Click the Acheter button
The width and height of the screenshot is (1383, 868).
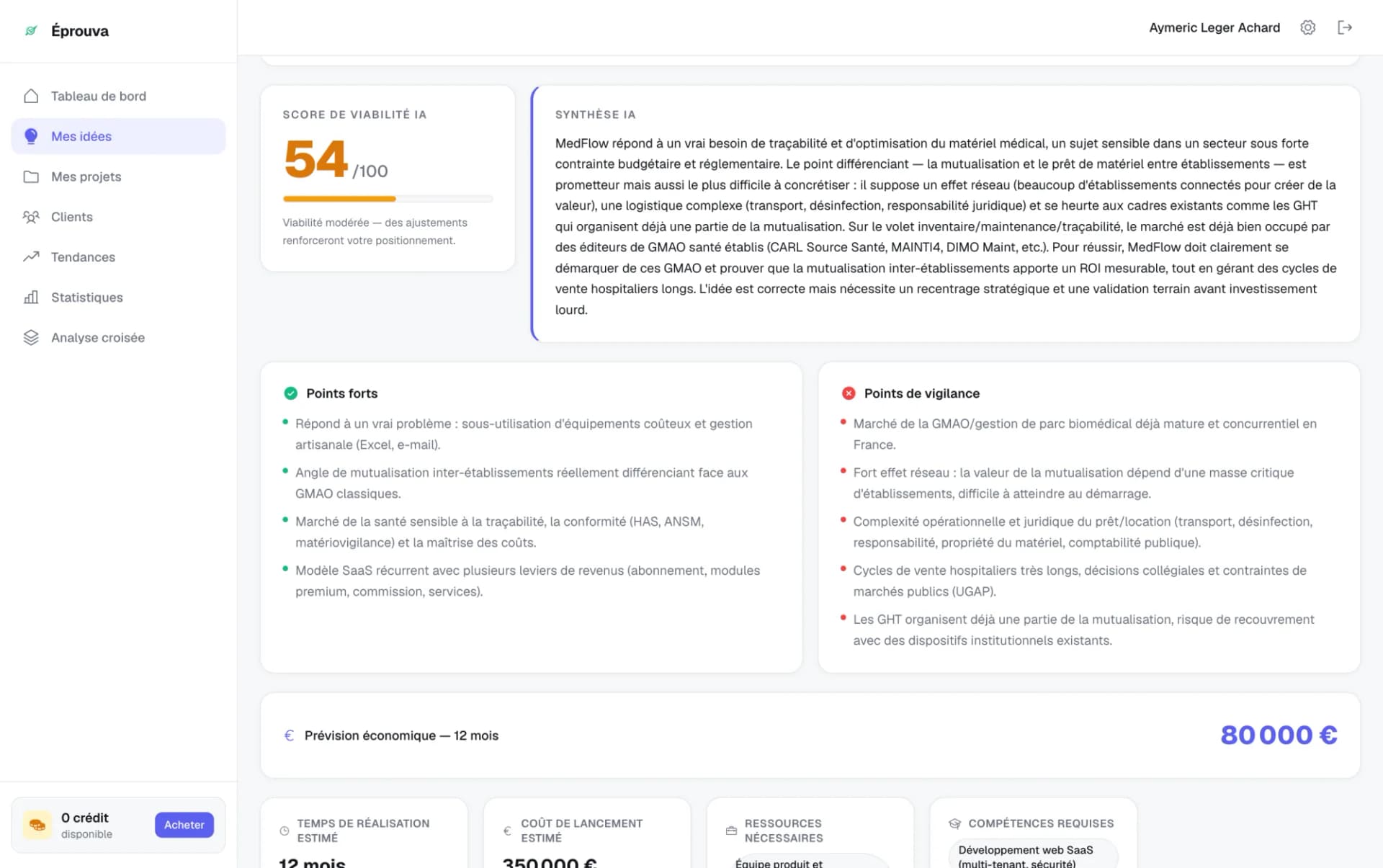coord(184,825)
